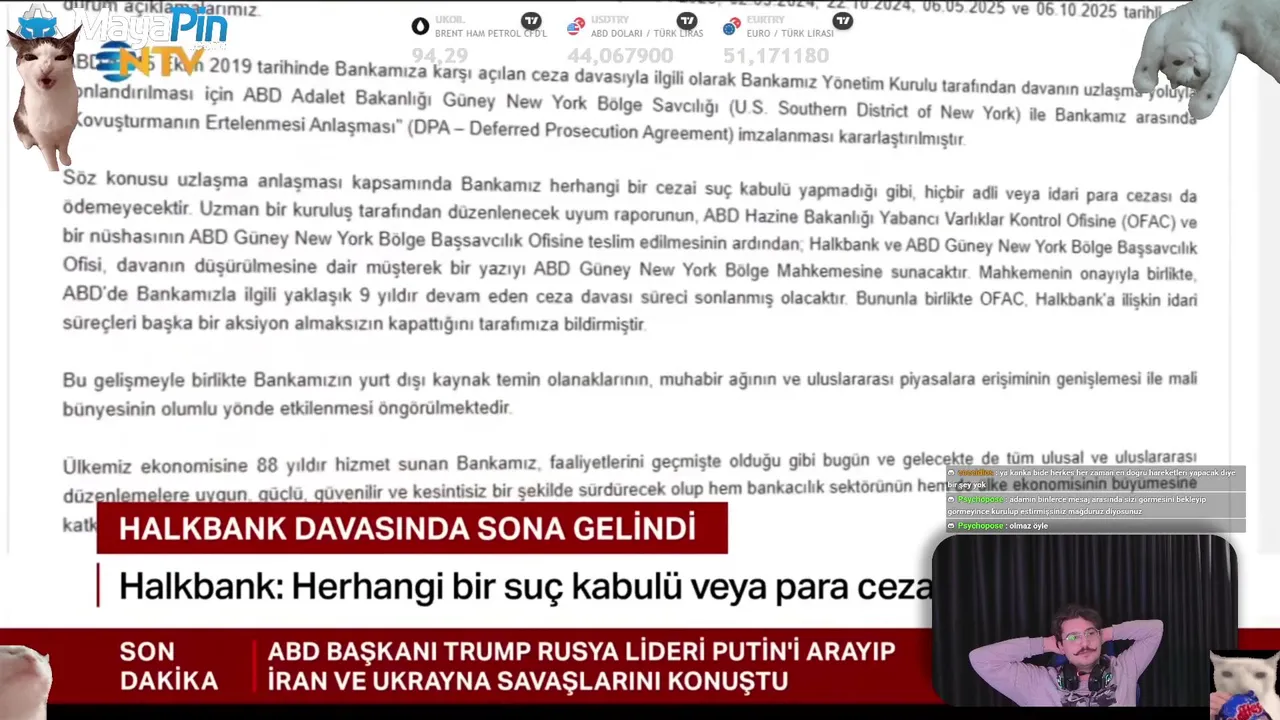Open TradingView logo on the EURTRY widget
The width and height of the screenshot is (1280, 720).
[x=843, y=20]
